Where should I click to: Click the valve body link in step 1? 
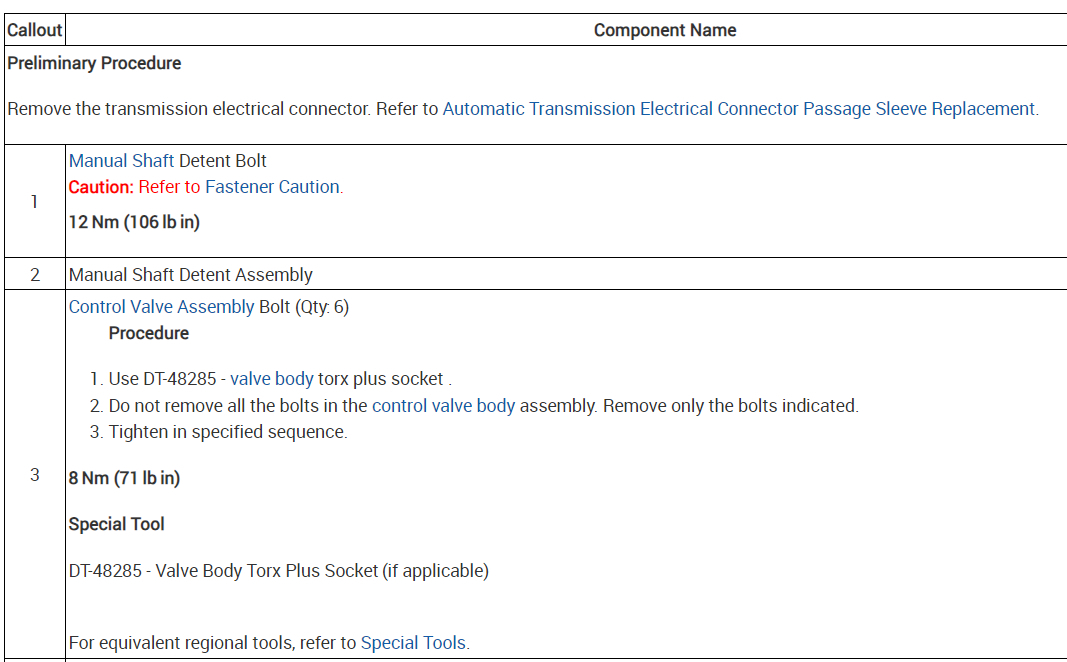pyautogui.click(x=272, y=379)
